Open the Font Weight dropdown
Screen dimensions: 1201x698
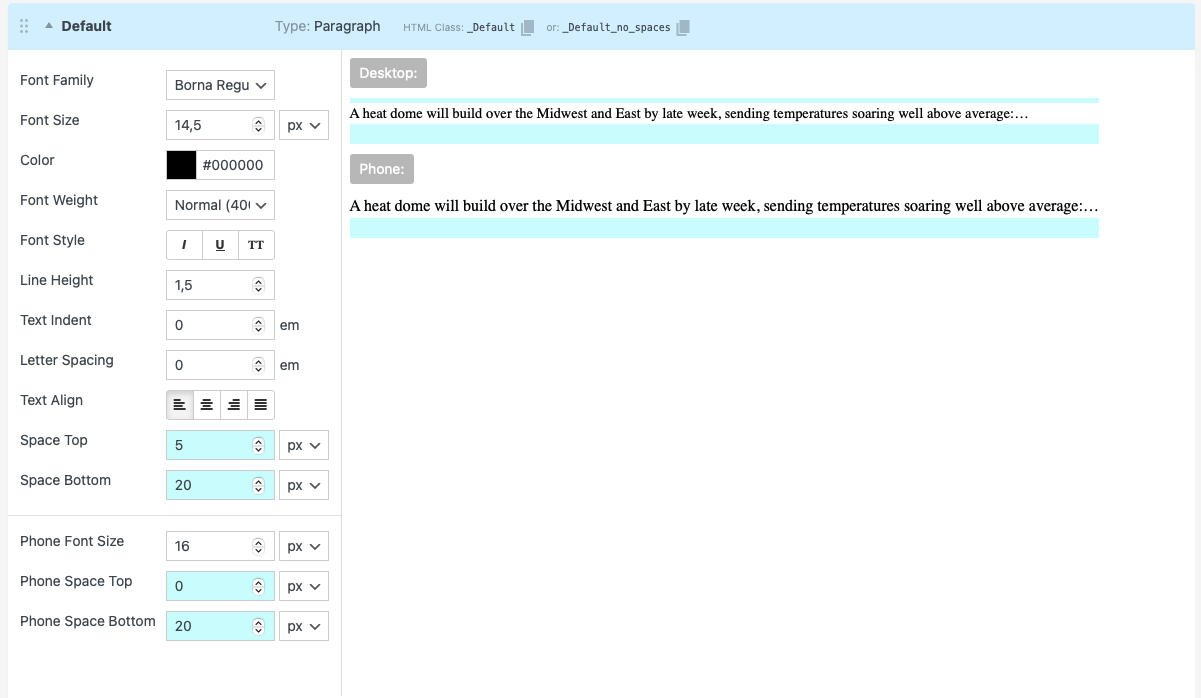(x=220, y=205)
